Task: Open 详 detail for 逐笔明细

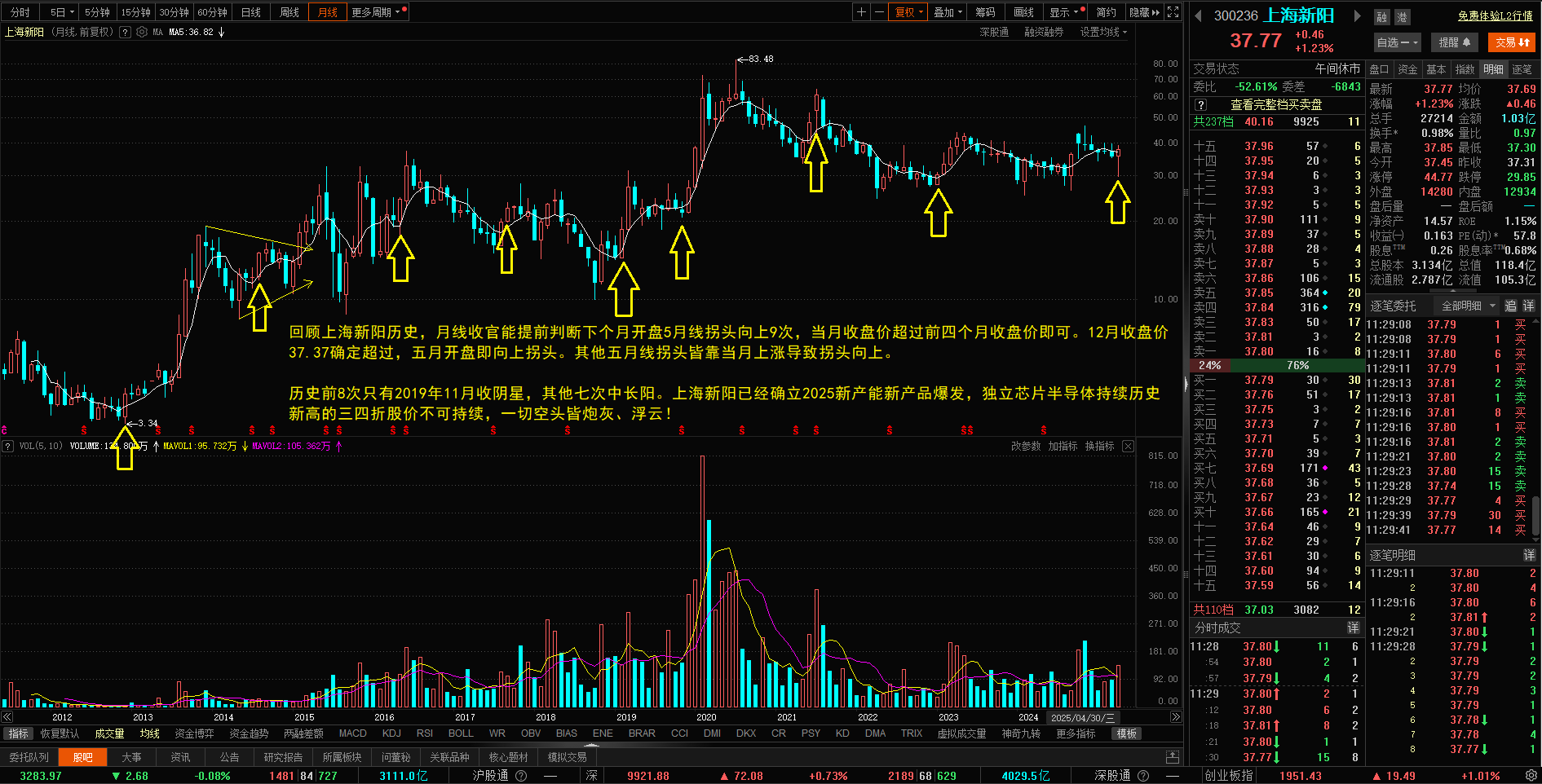Action: 1529,555
